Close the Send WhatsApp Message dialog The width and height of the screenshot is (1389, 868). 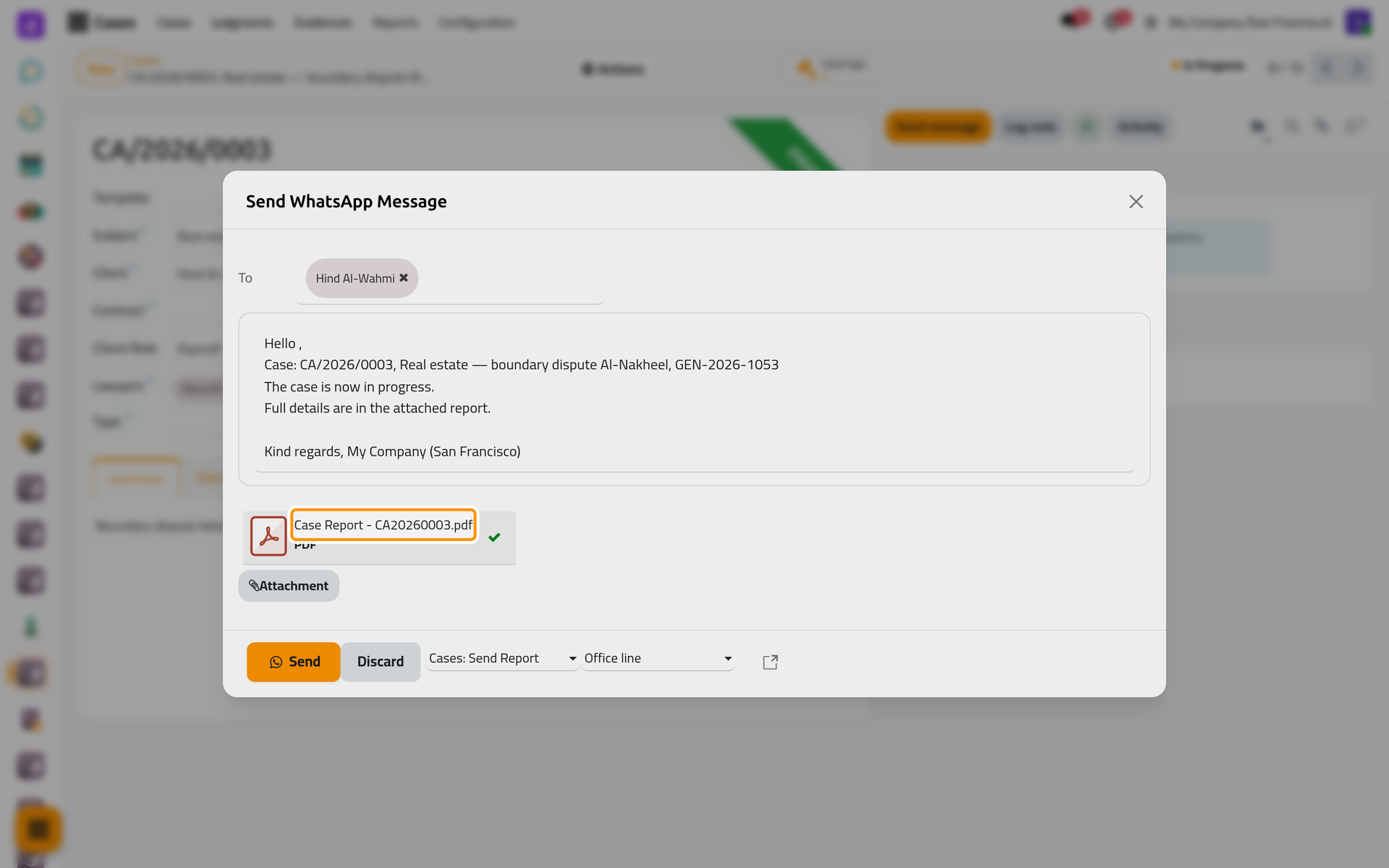pyautogui.click(x=1136, y=202)
